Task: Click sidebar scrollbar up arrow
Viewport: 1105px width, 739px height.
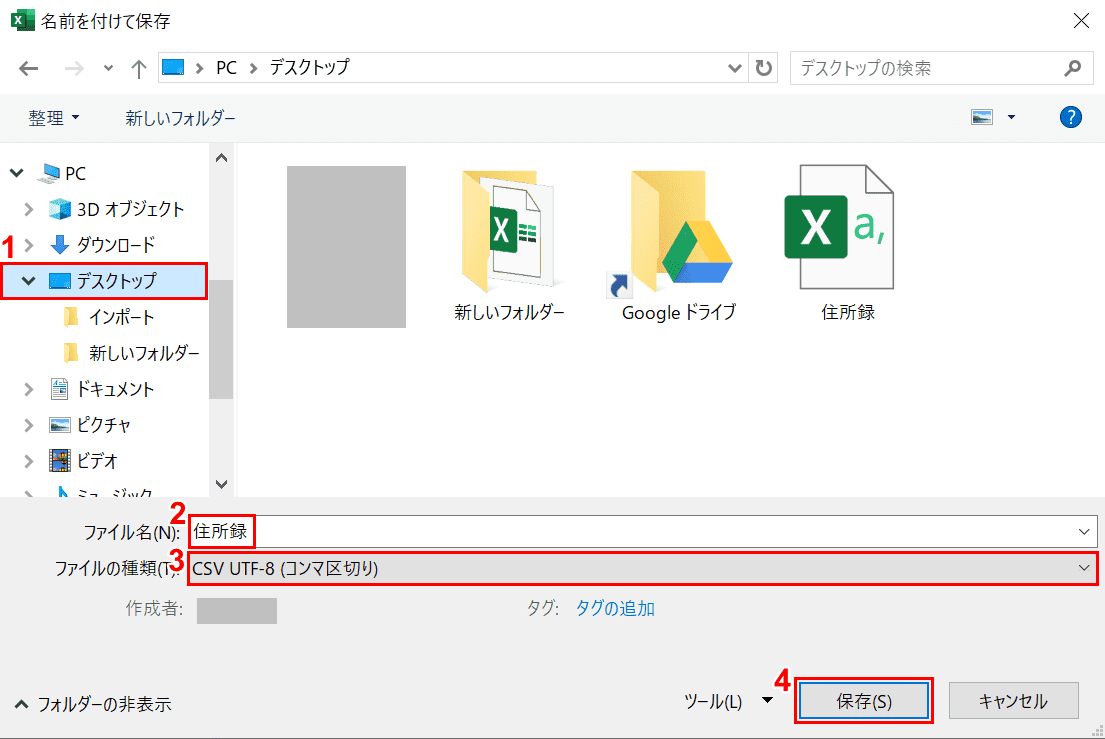Action: pos(221,158)
